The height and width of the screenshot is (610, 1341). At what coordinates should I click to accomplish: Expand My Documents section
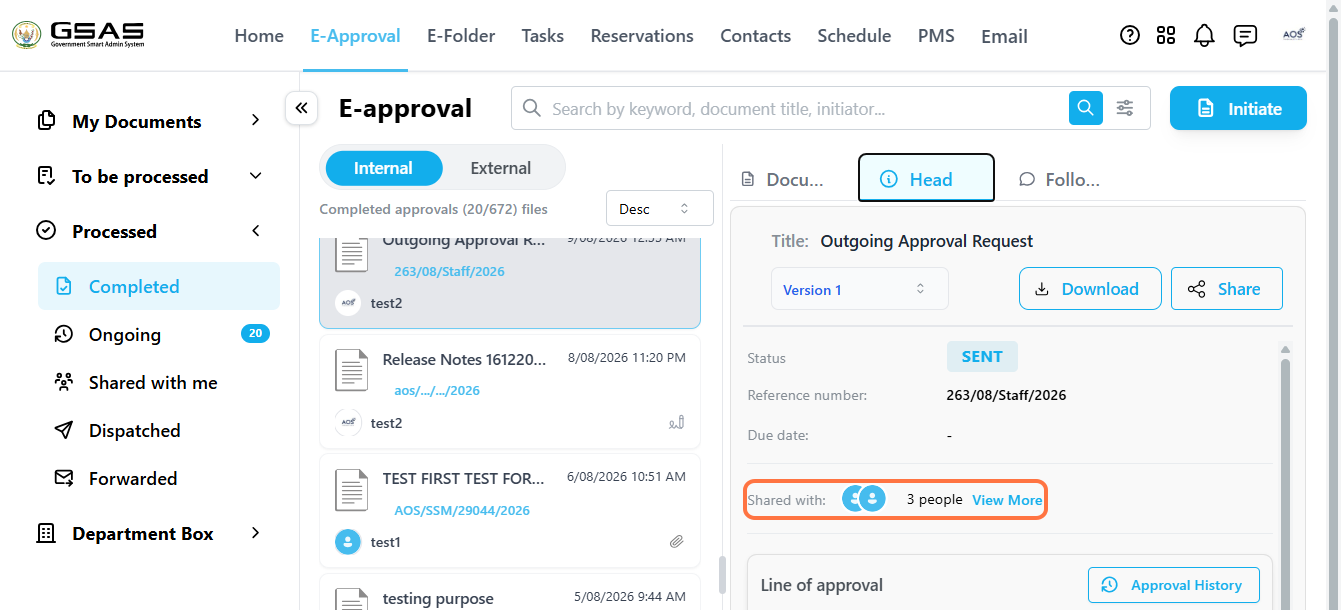pyautogui.click(x=256, y=121)
